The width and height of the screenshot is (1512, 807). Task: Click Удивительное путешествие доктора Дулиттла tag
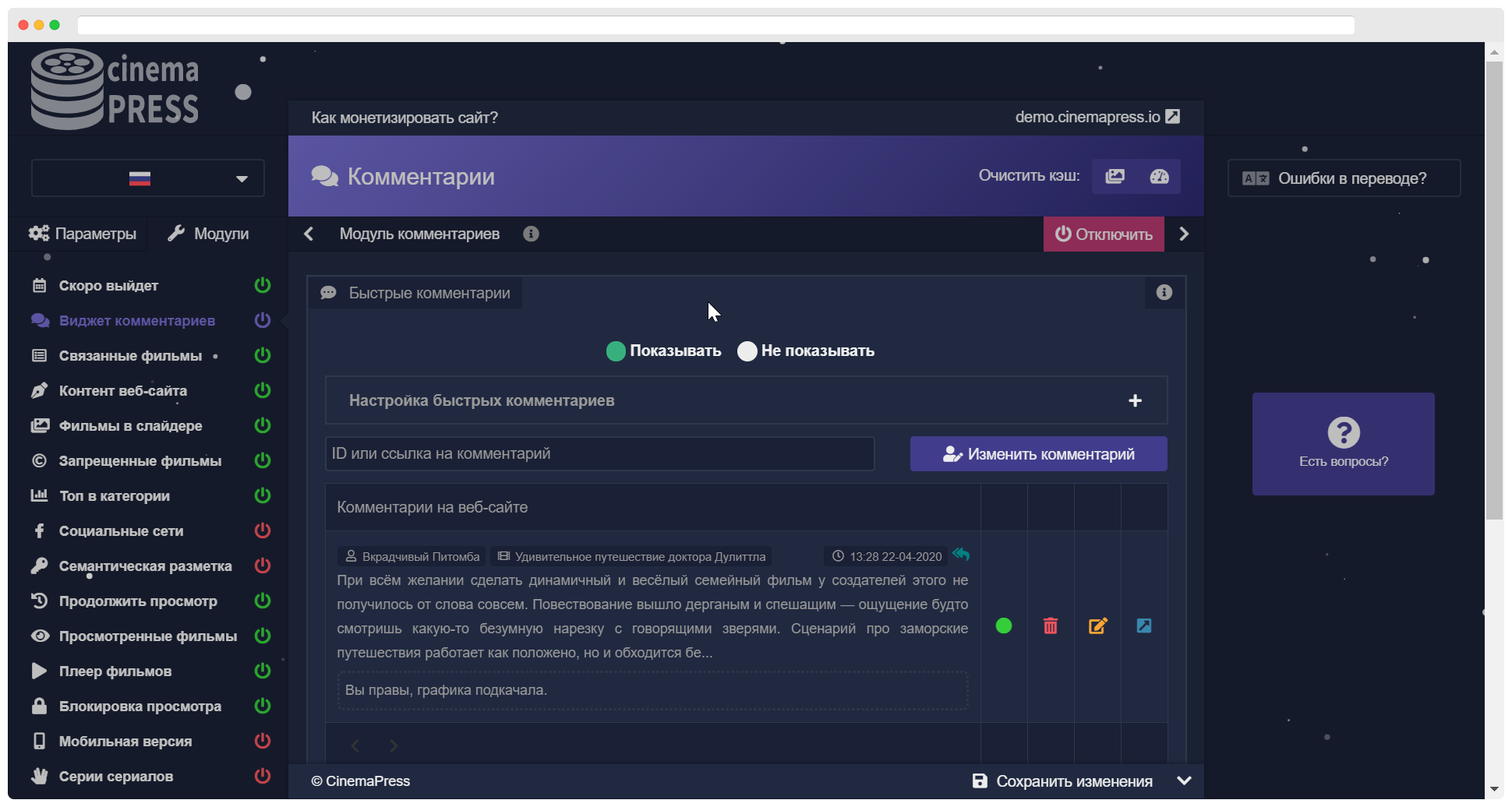[x=631, y=556]
